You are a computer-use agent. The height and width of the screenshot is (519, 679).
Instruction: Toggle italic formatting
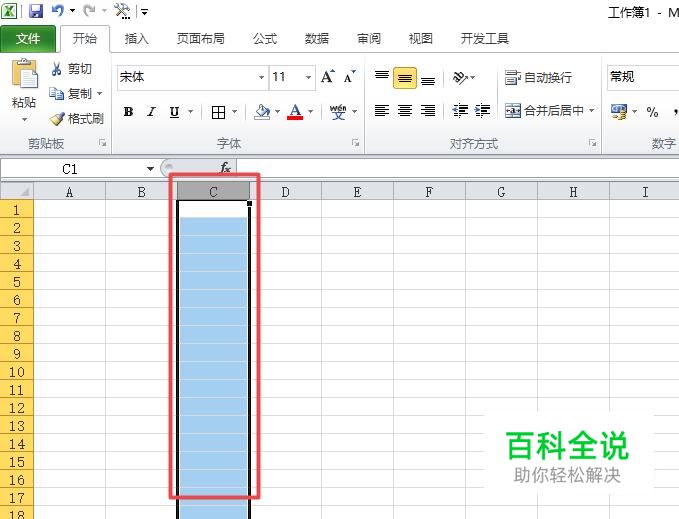click(151, 112)
